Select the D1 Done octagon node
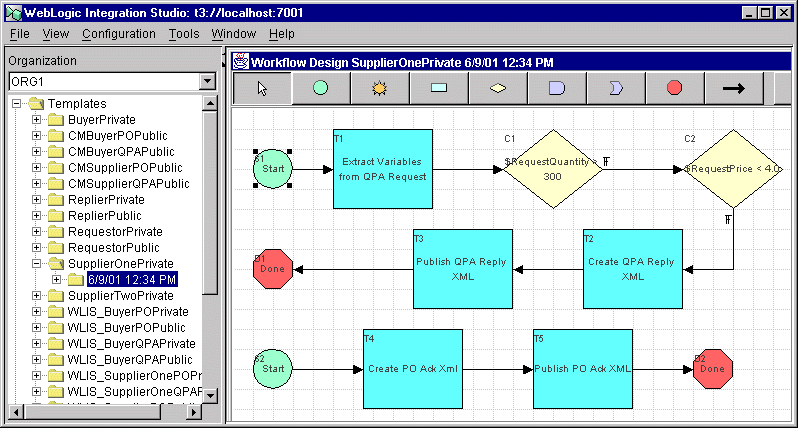Image resolution: width=798 pixels, height=428 pixels. pyautogui.click(x=273, y=269)
